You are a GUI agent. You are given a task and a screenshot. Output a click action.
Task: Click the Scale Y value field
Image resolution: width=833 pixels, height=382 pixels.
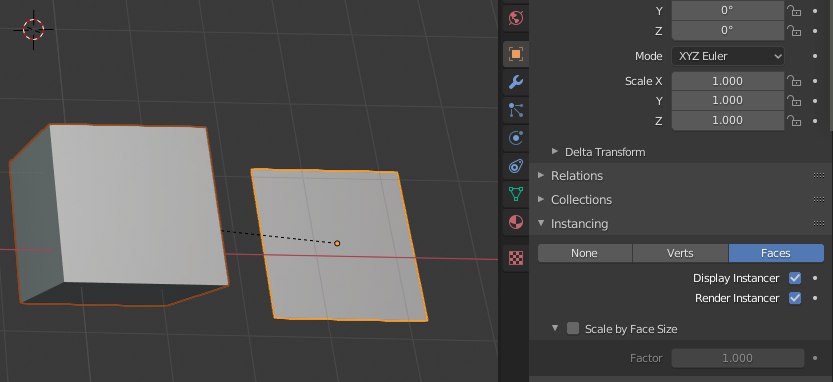(728, 100)
